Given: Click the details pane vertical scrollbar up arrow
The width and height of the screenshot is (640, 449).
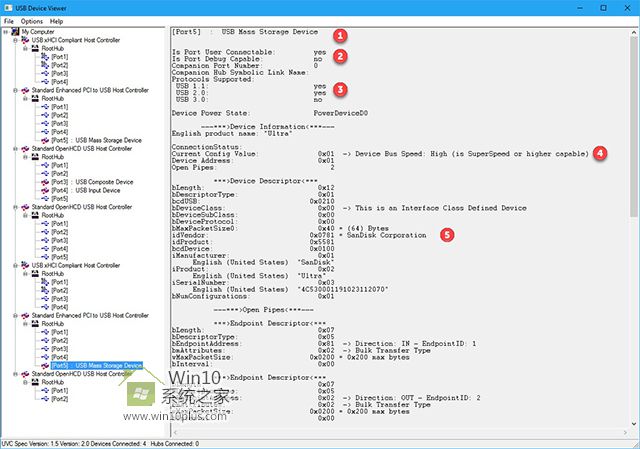Looking at the screenshot, I should [x=633, y=32].
